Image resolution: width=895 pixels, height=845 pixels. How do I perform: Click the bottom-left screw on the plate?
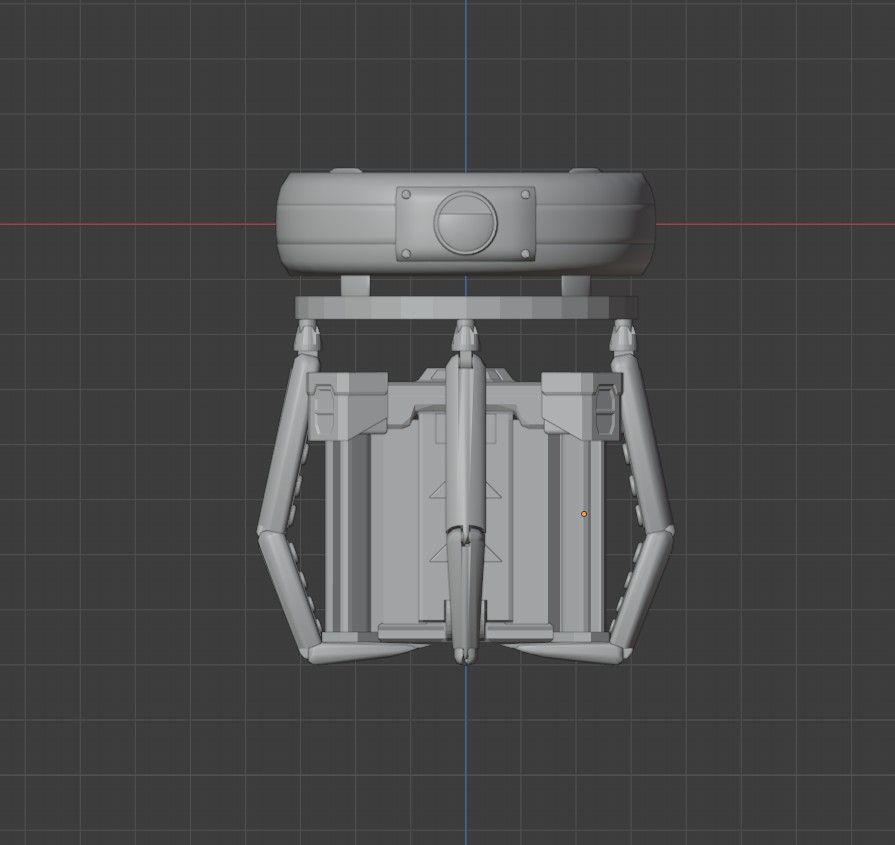(x=406, y=254)
